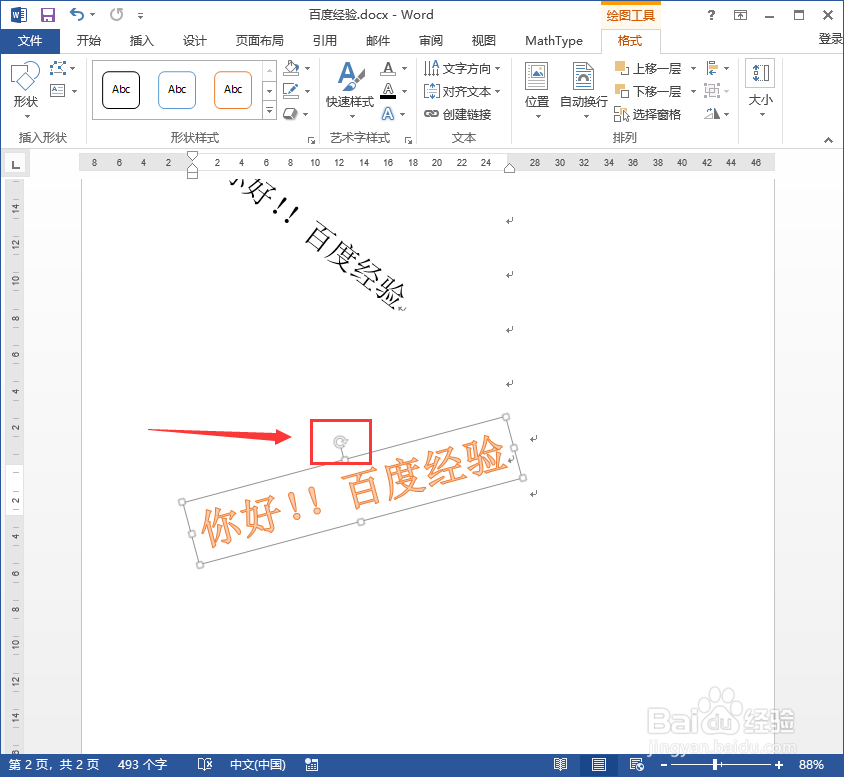Viewport: 844px width, 777px height.
Task: Open the 审阅 (Review) ribbon tab
Action: pyautogui.click(x=430, y=41)
